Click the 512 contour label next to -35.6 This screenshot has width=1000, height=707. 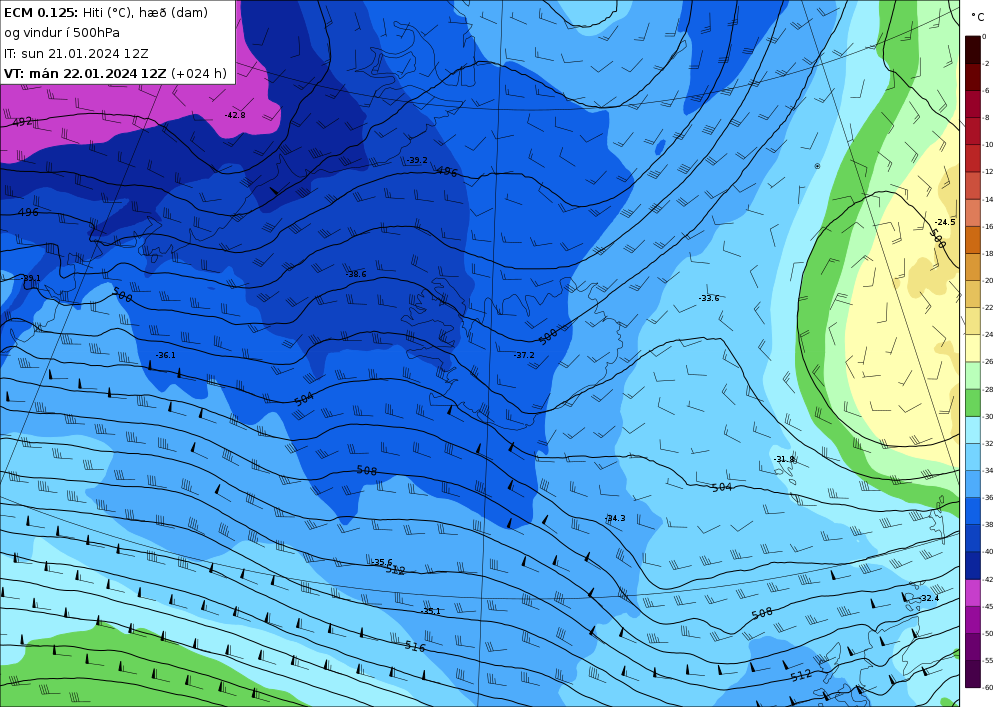pos(395,570)
